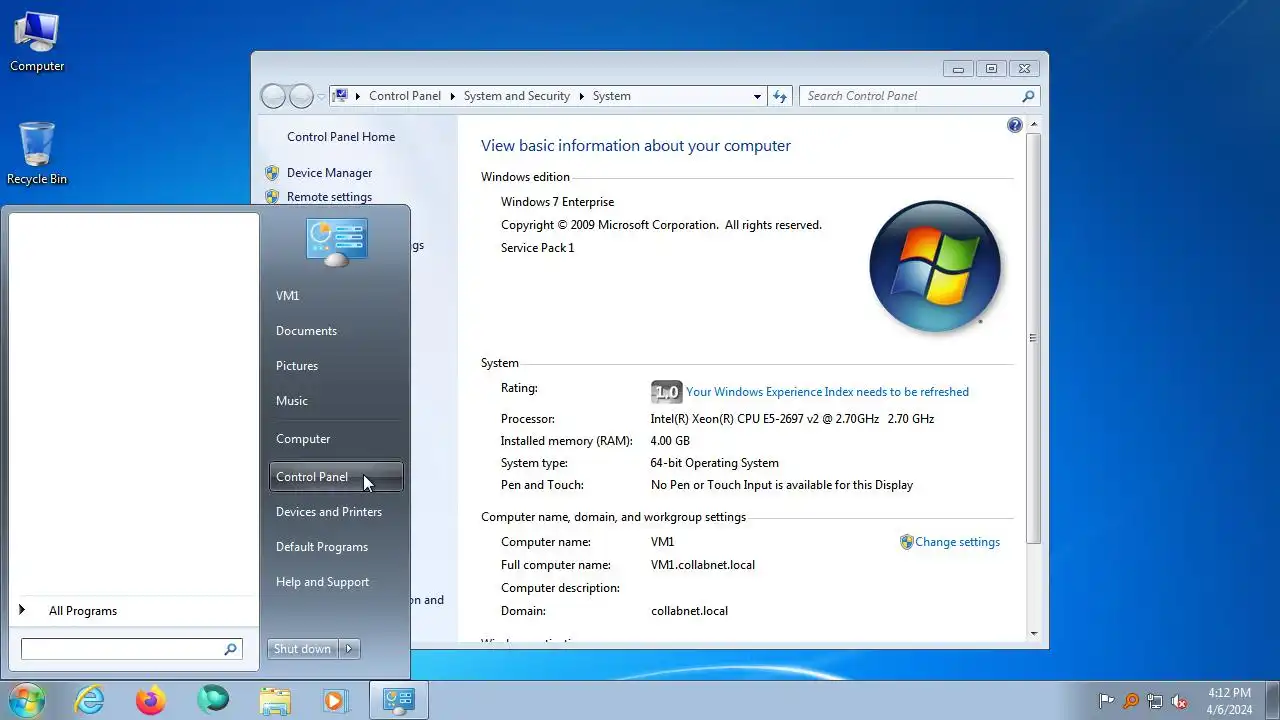Click the 'Service Pack 1' text
Image resolution: width=1280 pixels, height=720 pixels.
point(538,248)
